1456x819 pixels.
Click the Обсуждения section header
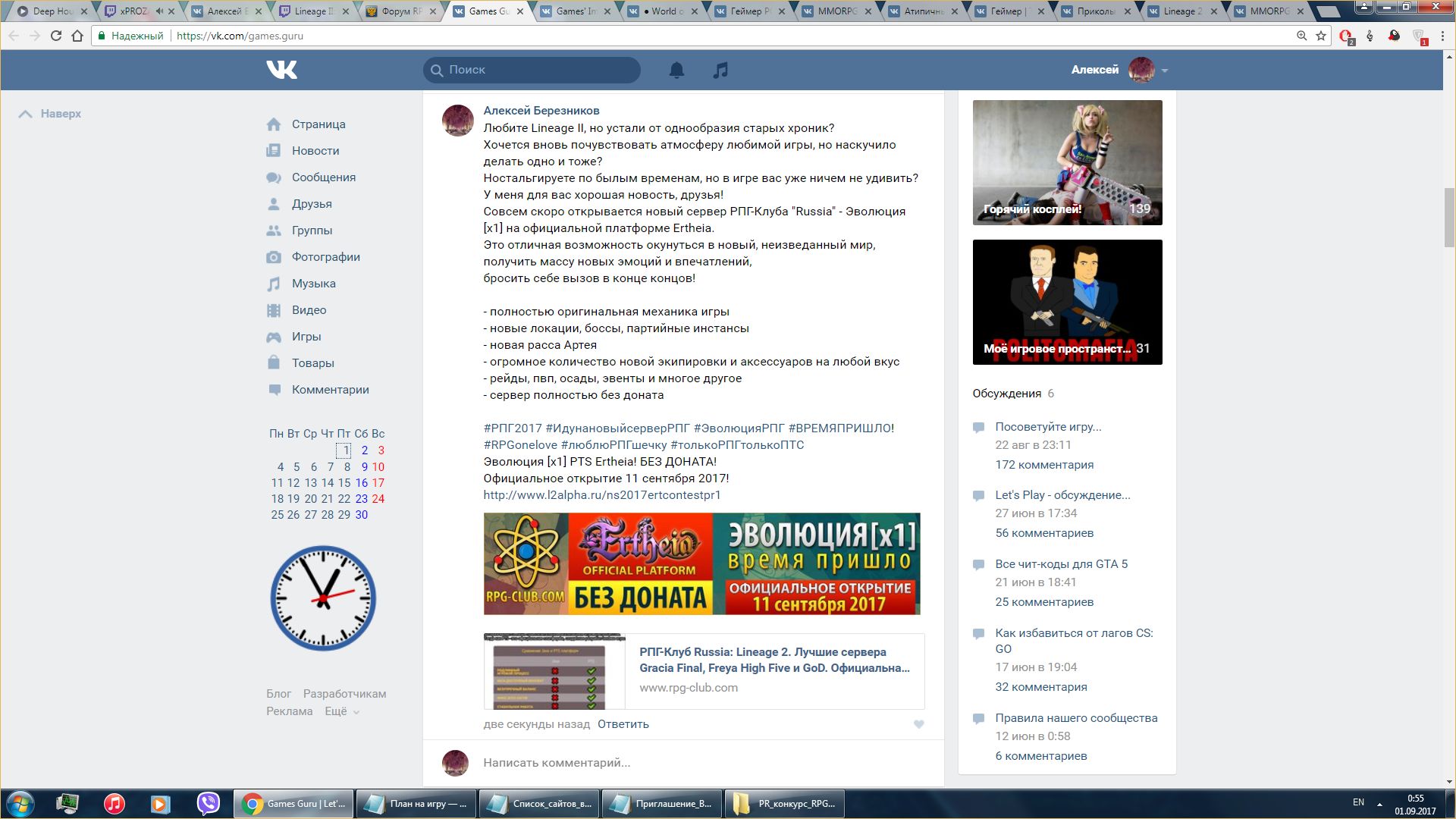(1006, 394)
